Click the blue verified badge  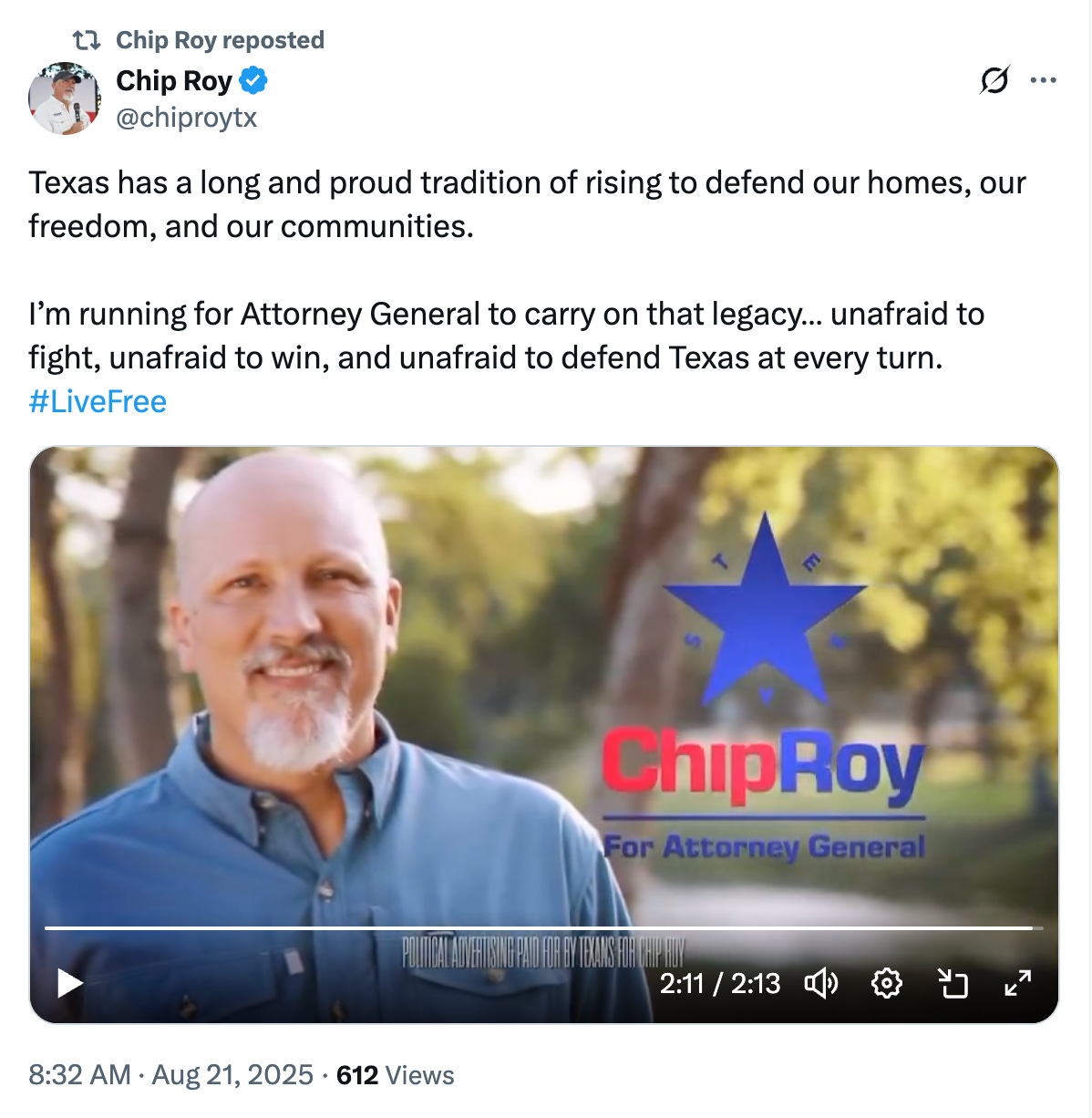pos(253,81)
